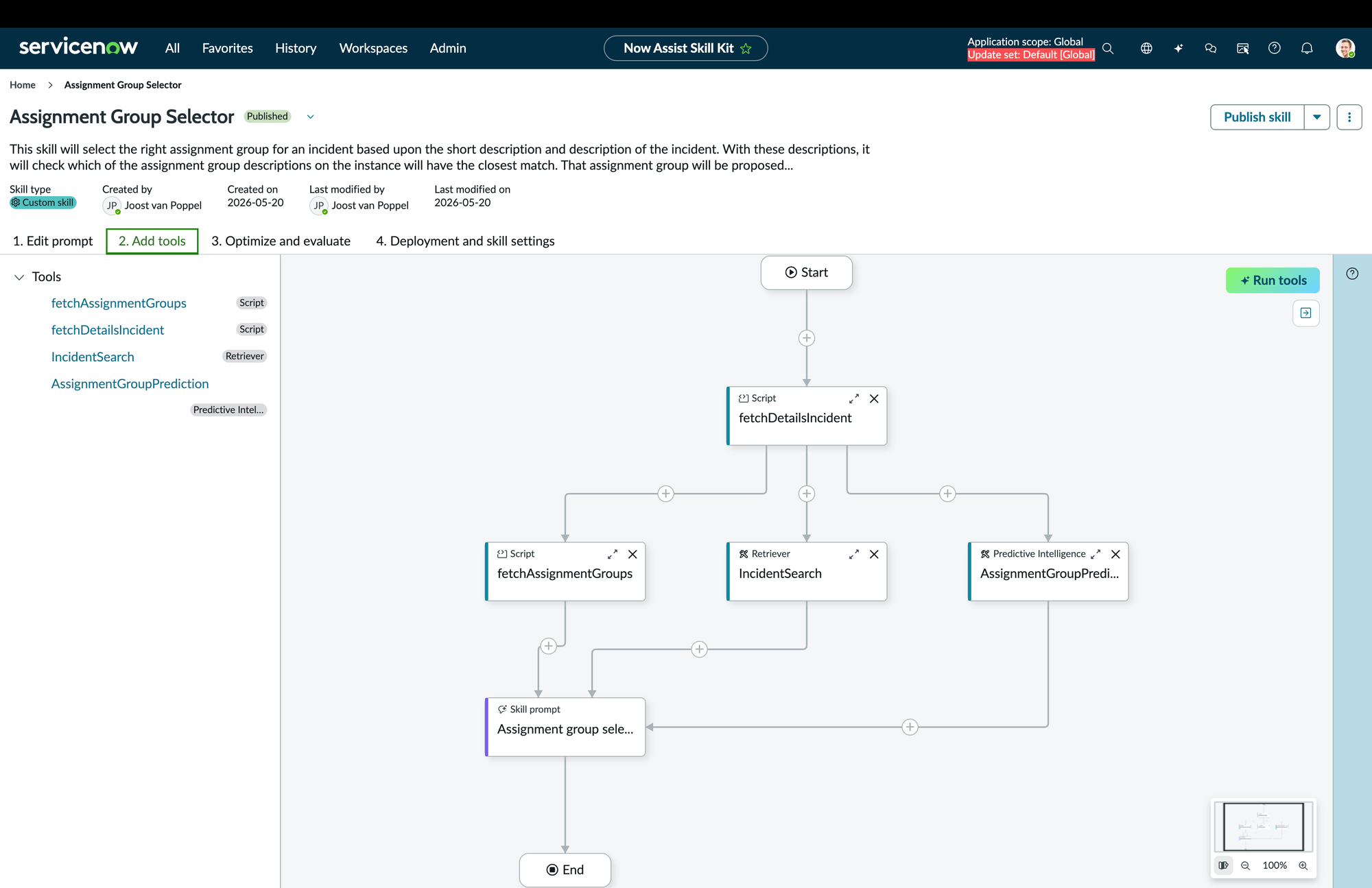1372x888 pixels.
Task: Go to Home breadcrumb
Action: pos(23,85)
